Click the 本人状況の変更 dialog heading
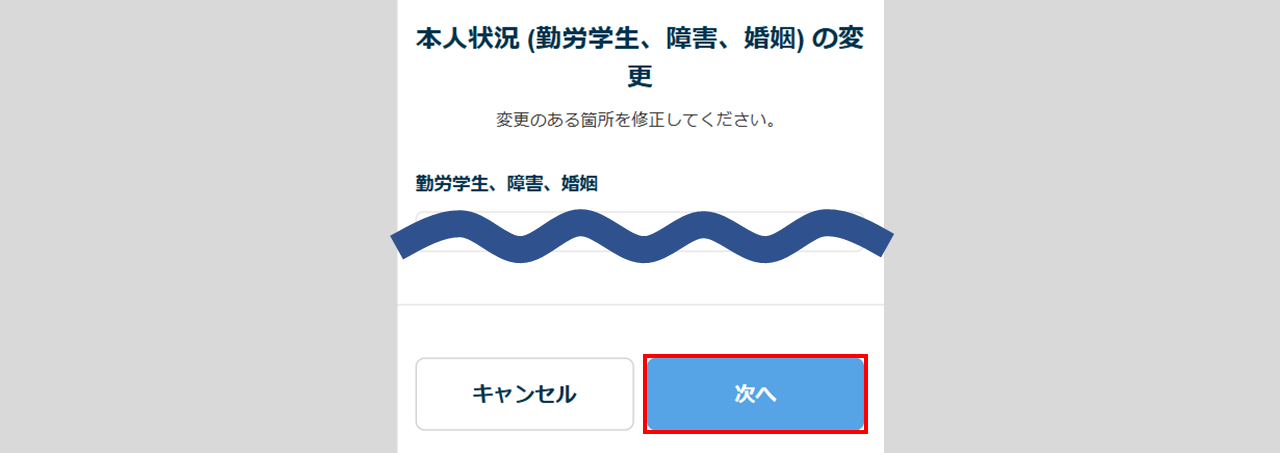The height and width of the screenshot is (453, 1280). click(640, 57)
